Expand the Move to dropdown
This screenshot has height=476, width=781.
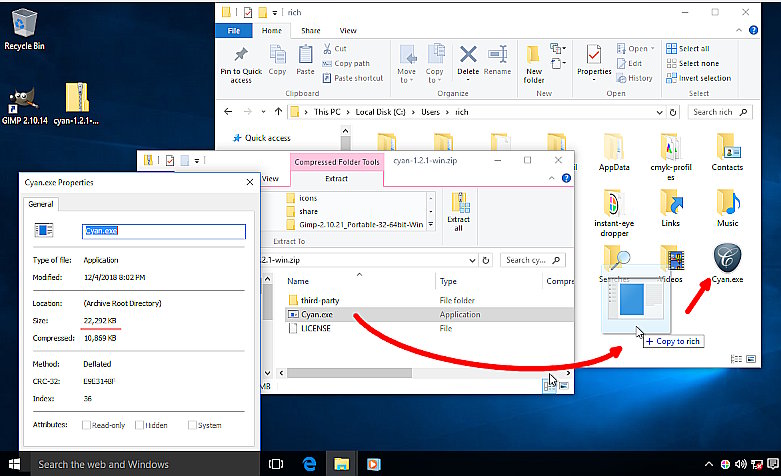(x=407, y=78)
